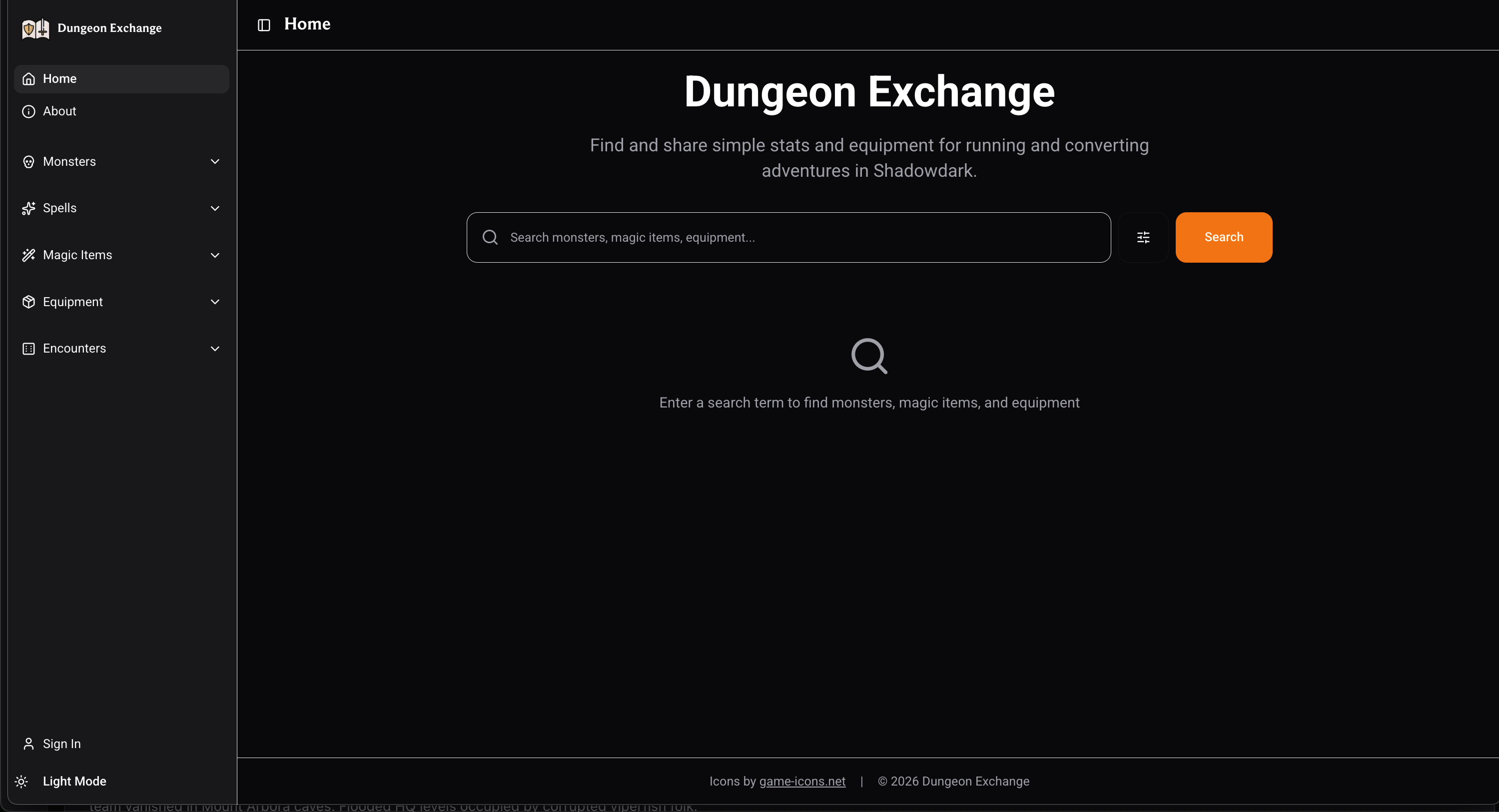1499x812 pixels.
Task: Click the Monsters skull icon
Action: (28, 162)
